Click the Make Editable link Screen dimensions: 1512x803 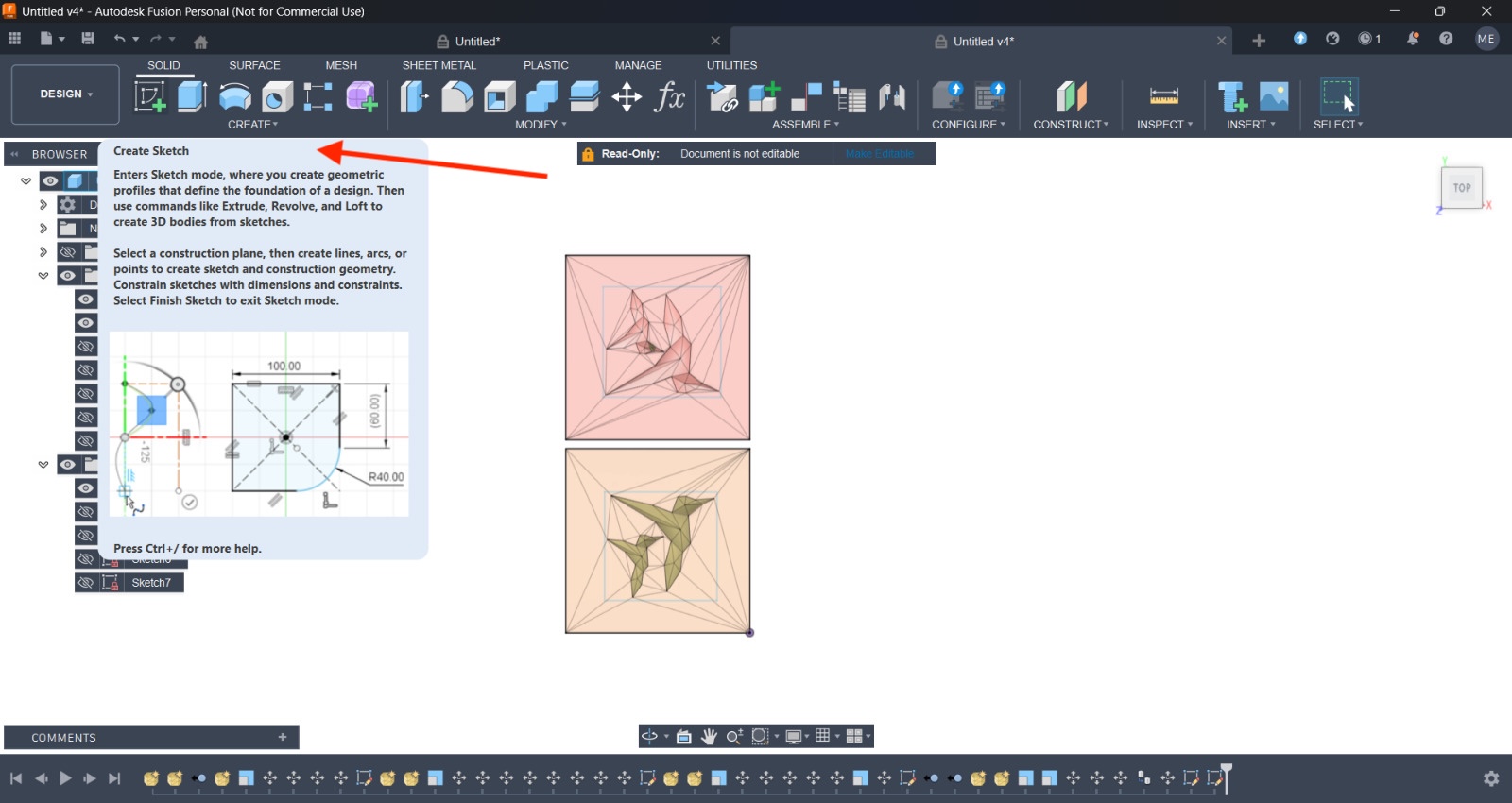point(879,154)
